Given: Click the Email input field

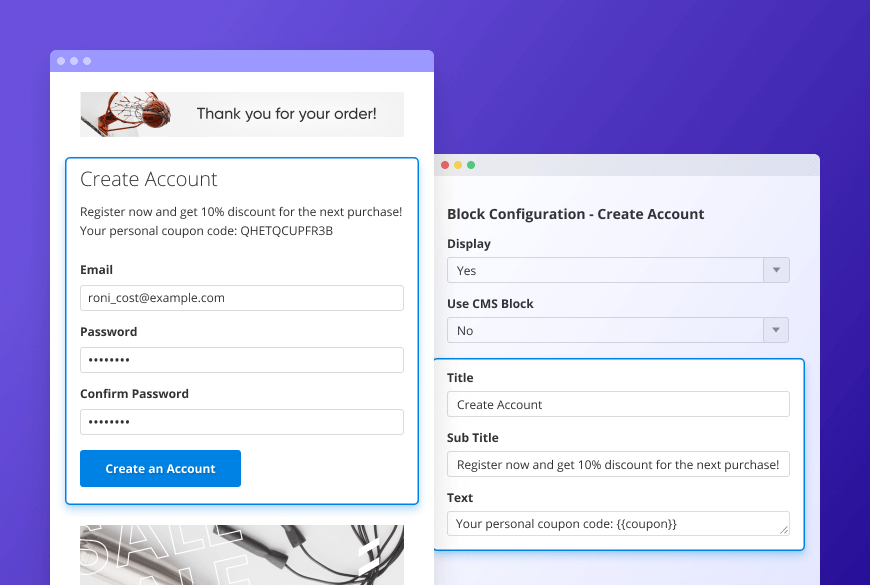Looking at the screenshot, I should (241, 298).
